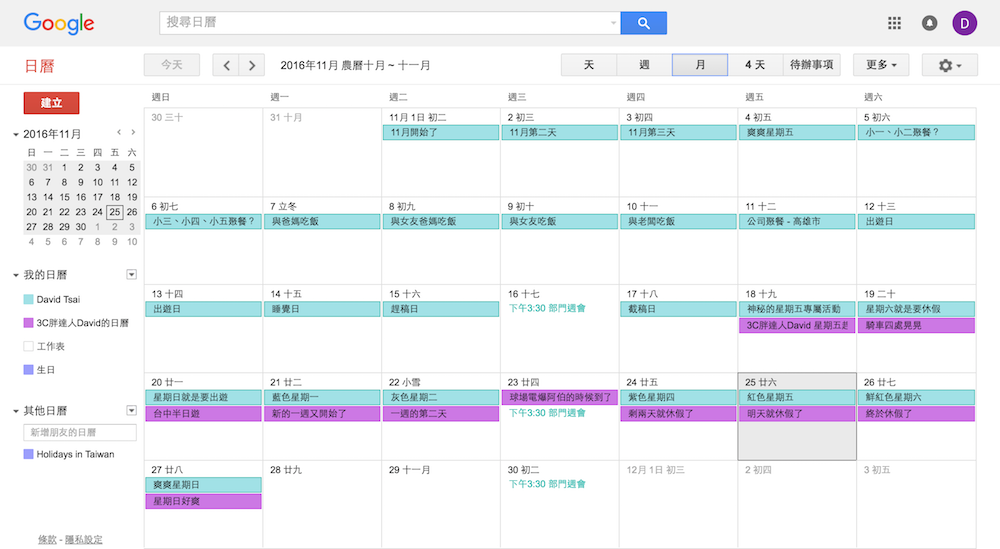1000x549 pixels.
Task: Toggle the 工作表 calendar checkbox
Action: (28, 346)
